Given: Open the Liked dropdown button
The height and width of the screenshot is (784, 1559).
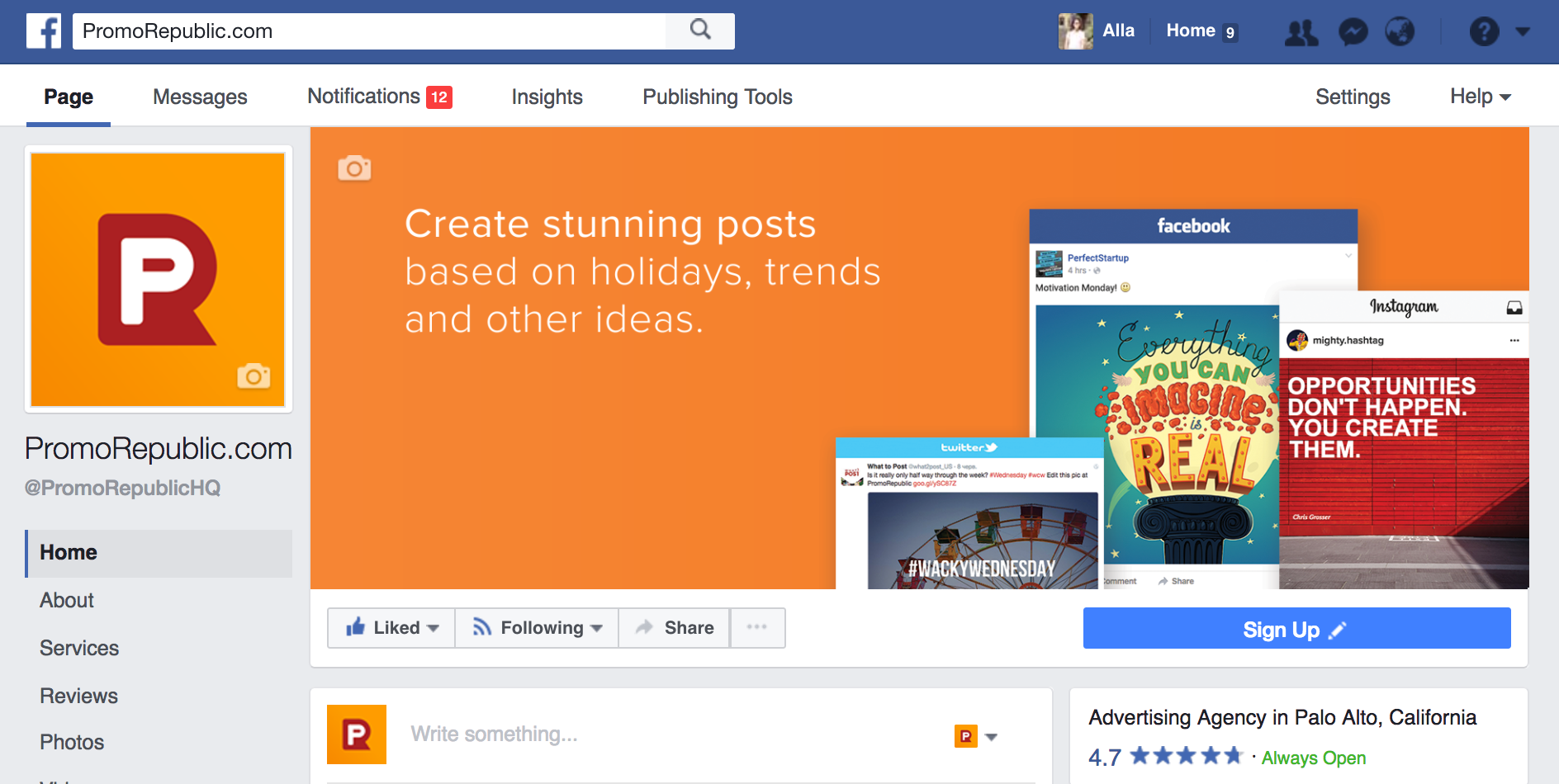Looking at the screenshot, I should click(391, 628).
